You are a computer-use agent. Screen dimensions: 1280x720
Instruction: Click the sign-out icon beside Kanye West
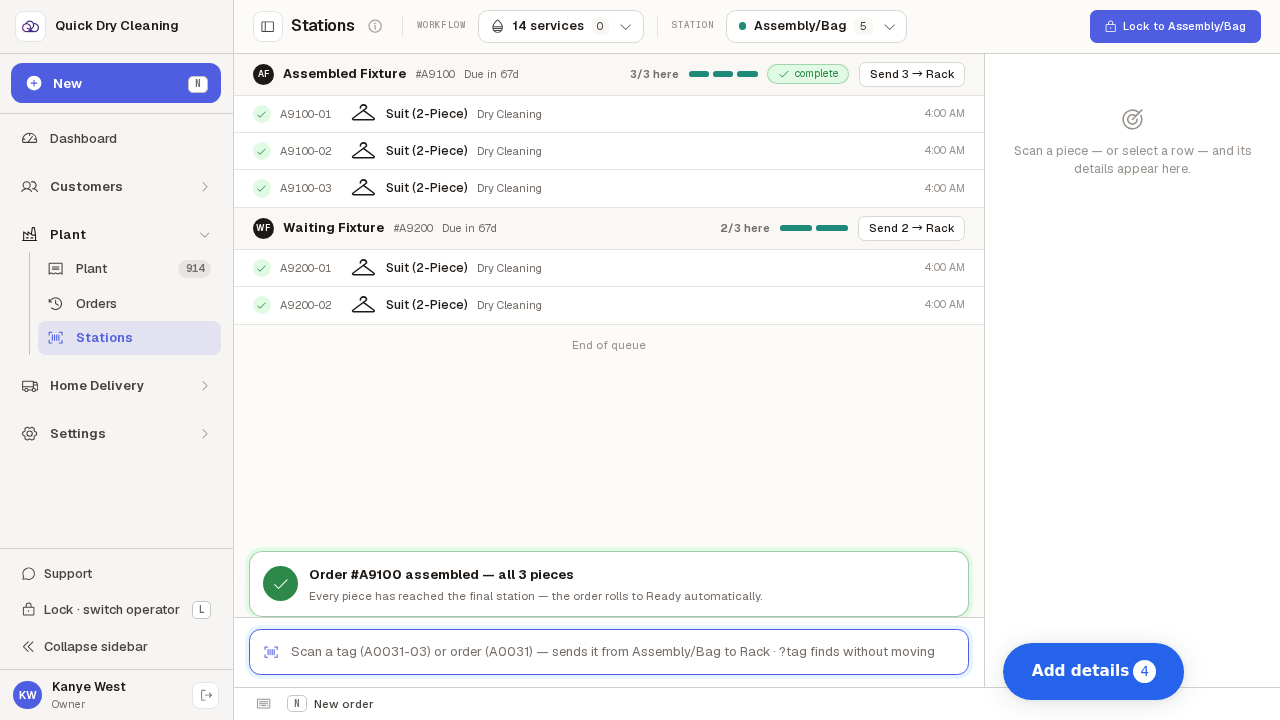[206, 695]
